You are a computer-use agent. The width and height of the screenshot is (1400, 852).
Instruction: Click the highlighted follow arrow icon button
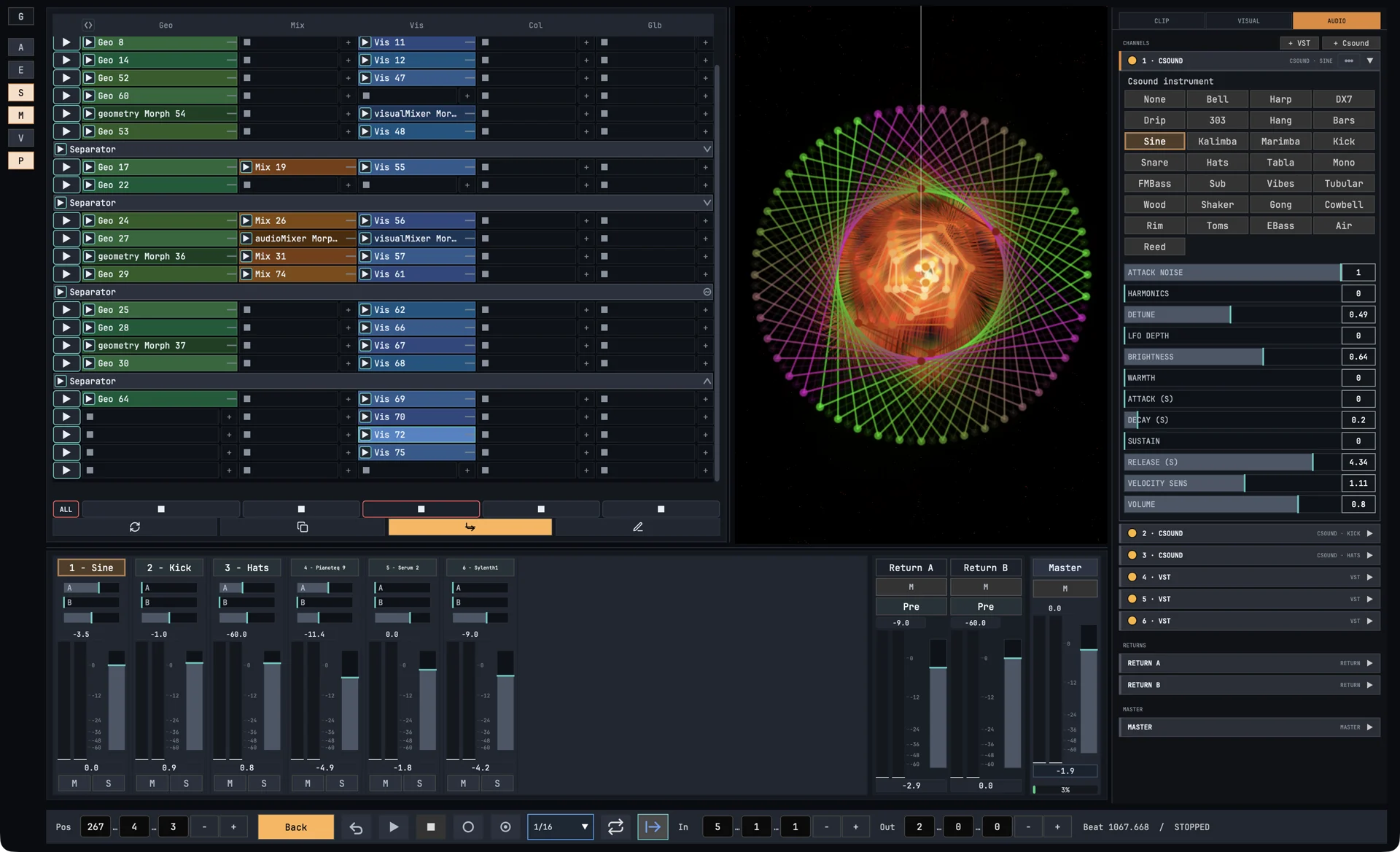(x=470, y=527)
